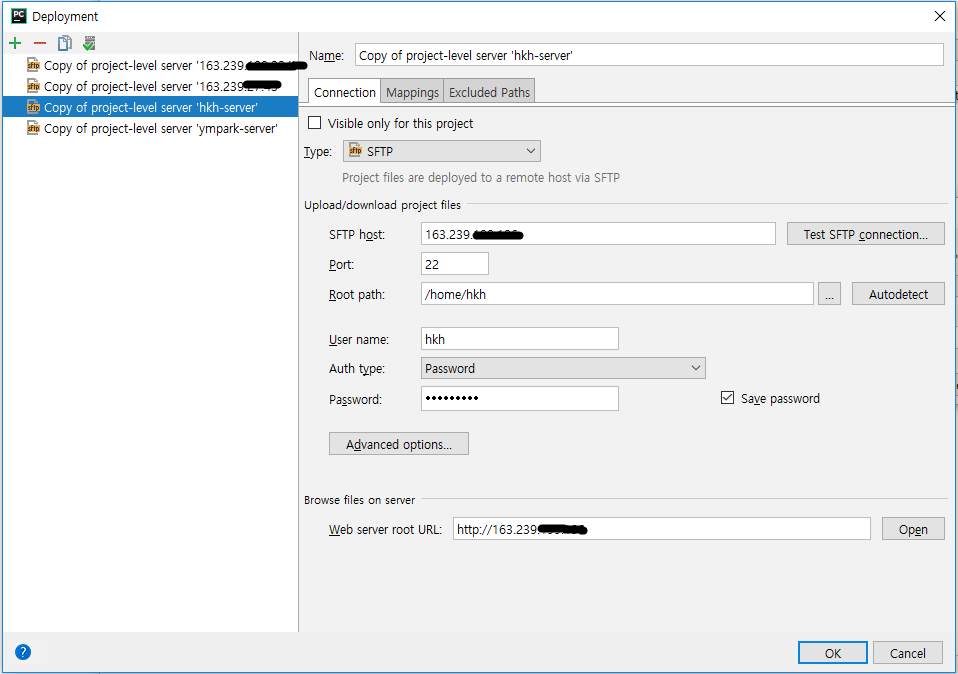Click the Autodetect root path button
958x674 pixels.
[898, 294]
